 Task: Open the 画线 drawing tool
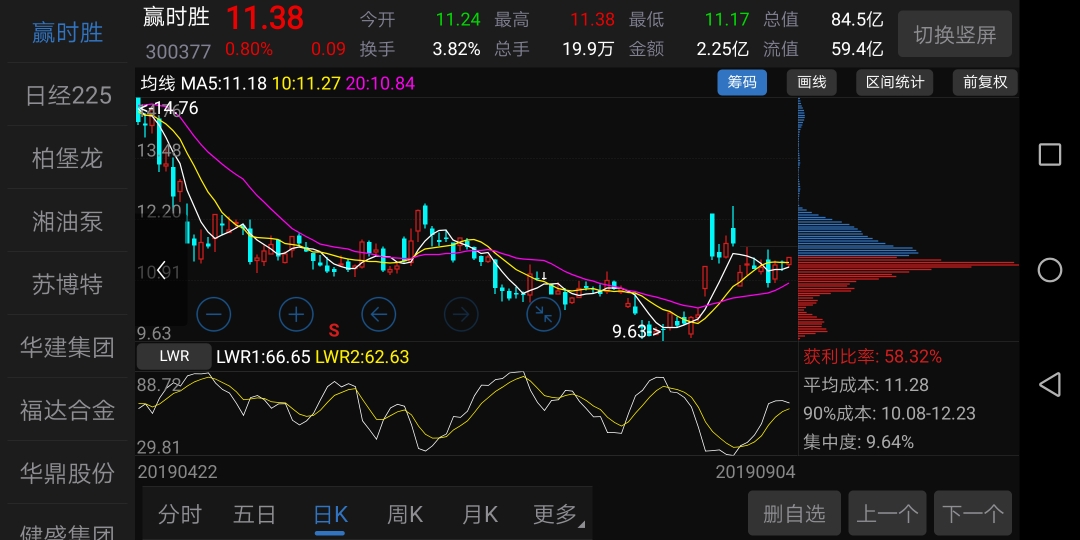(x=811, y=83)
